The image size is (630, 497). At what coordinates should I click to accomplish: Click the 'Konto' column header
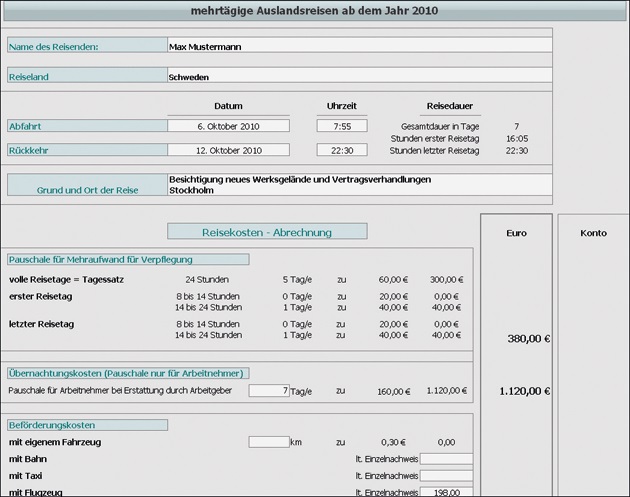[x=593, y=233]
